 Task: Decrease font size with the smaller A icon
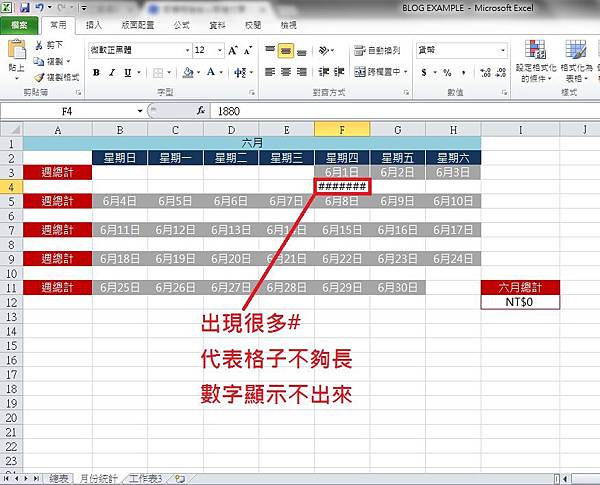pyautogui.click(x=248, y=50)
